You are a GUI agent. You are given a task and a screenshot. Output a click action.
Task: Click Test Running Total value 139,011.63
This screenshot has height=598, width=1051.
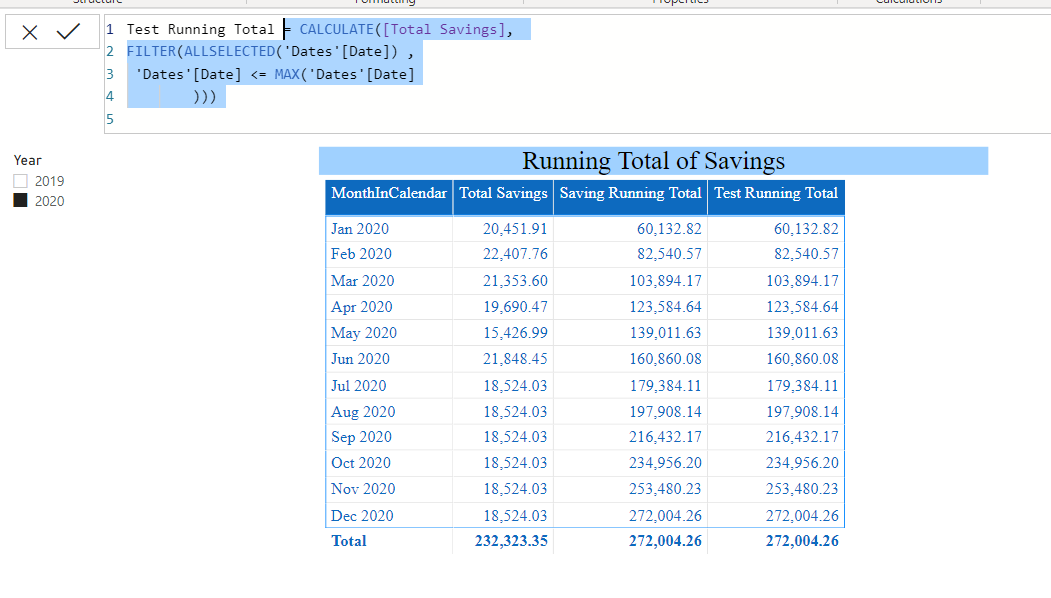(x=802, y=333)
